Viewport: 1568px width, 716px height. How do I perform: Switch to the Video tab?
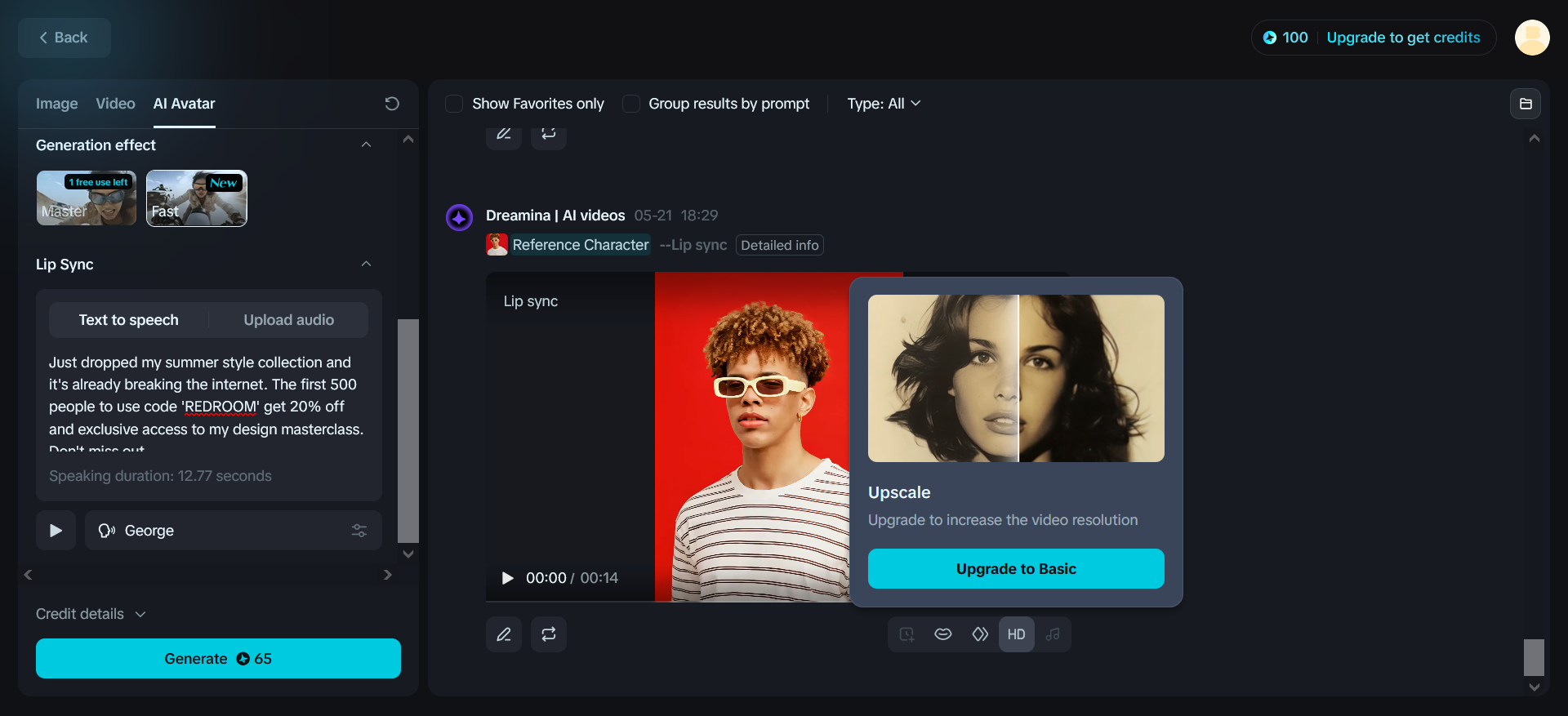tap(115, 104)
